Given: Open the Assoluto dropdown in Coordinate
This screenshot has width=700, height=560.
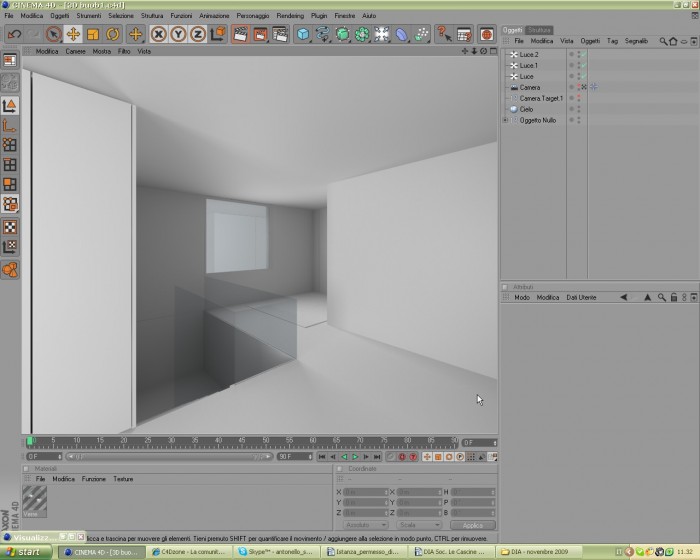Looking at the screenshot, I should pos(365,525).
